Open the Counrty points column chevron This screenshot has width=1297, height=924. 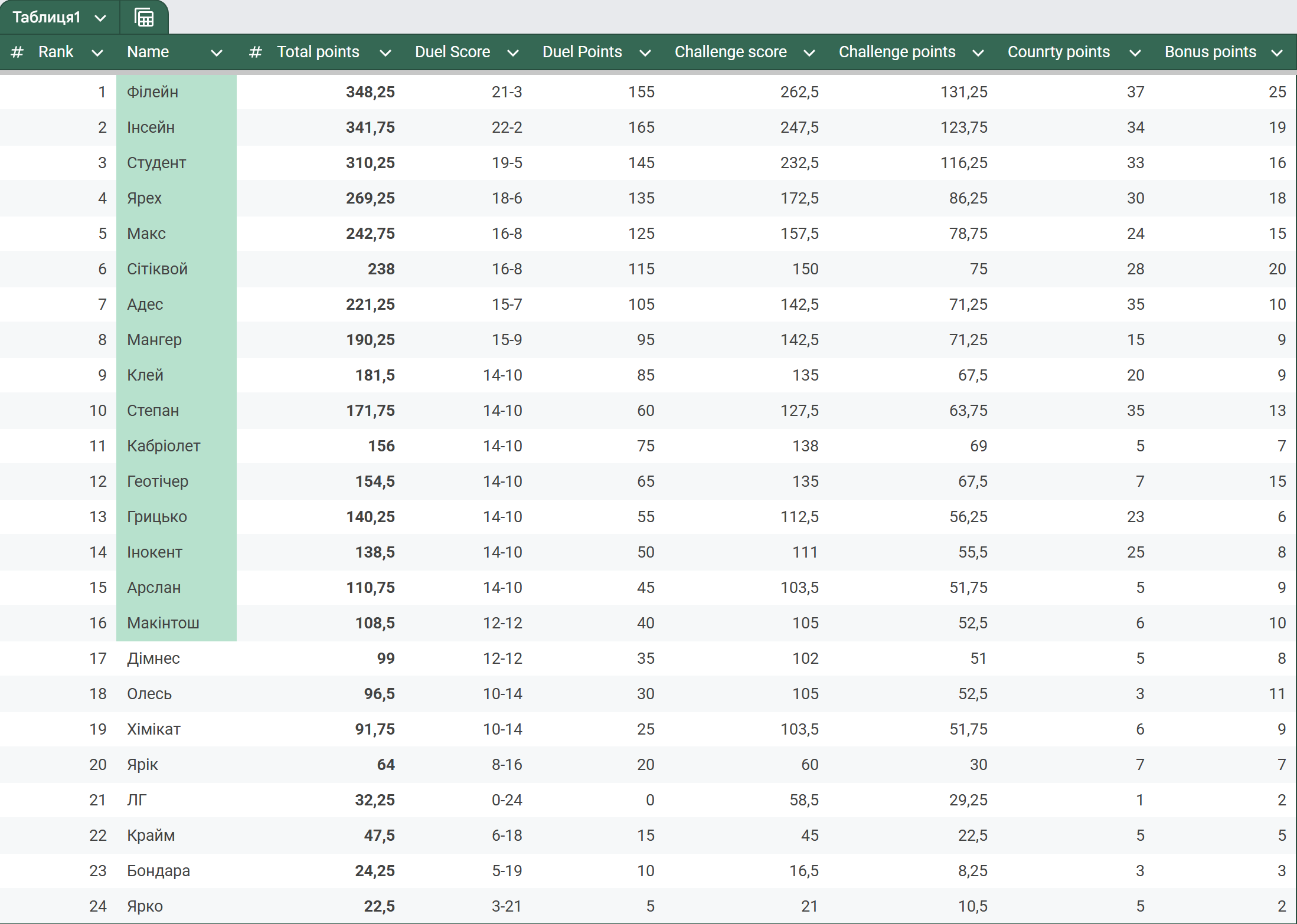coord(1135,53)
